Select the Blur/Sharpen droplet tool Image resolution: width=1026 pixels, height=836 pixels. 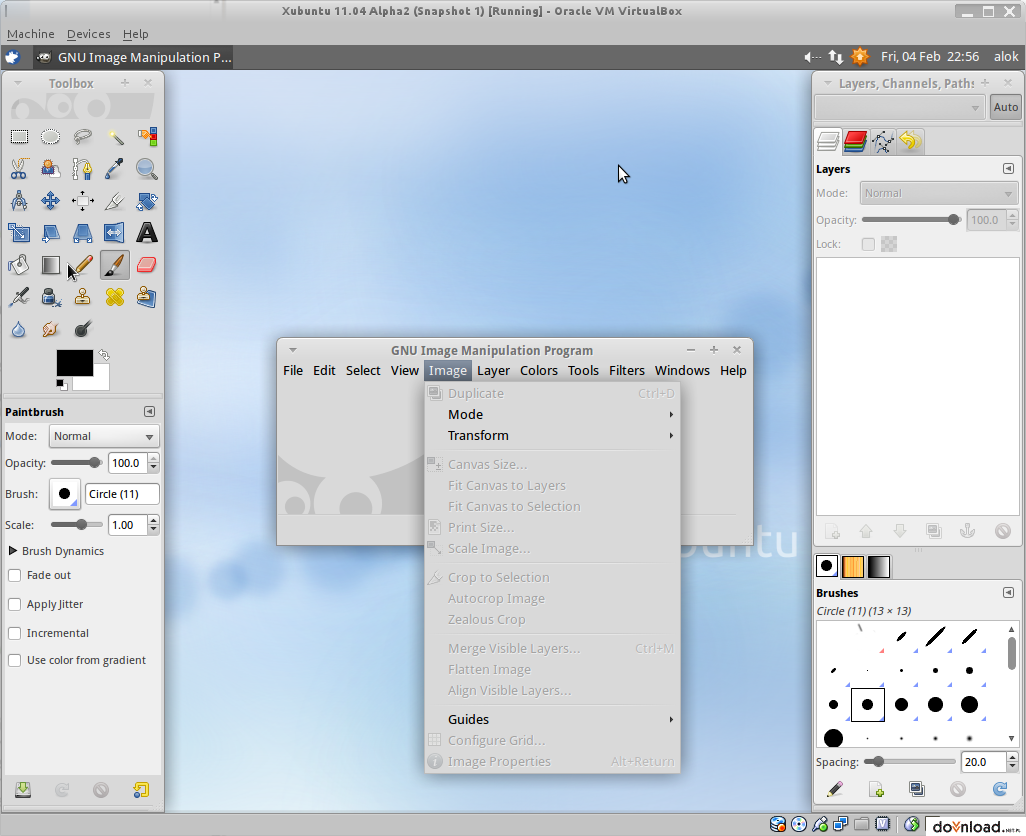tap(19, 329)
